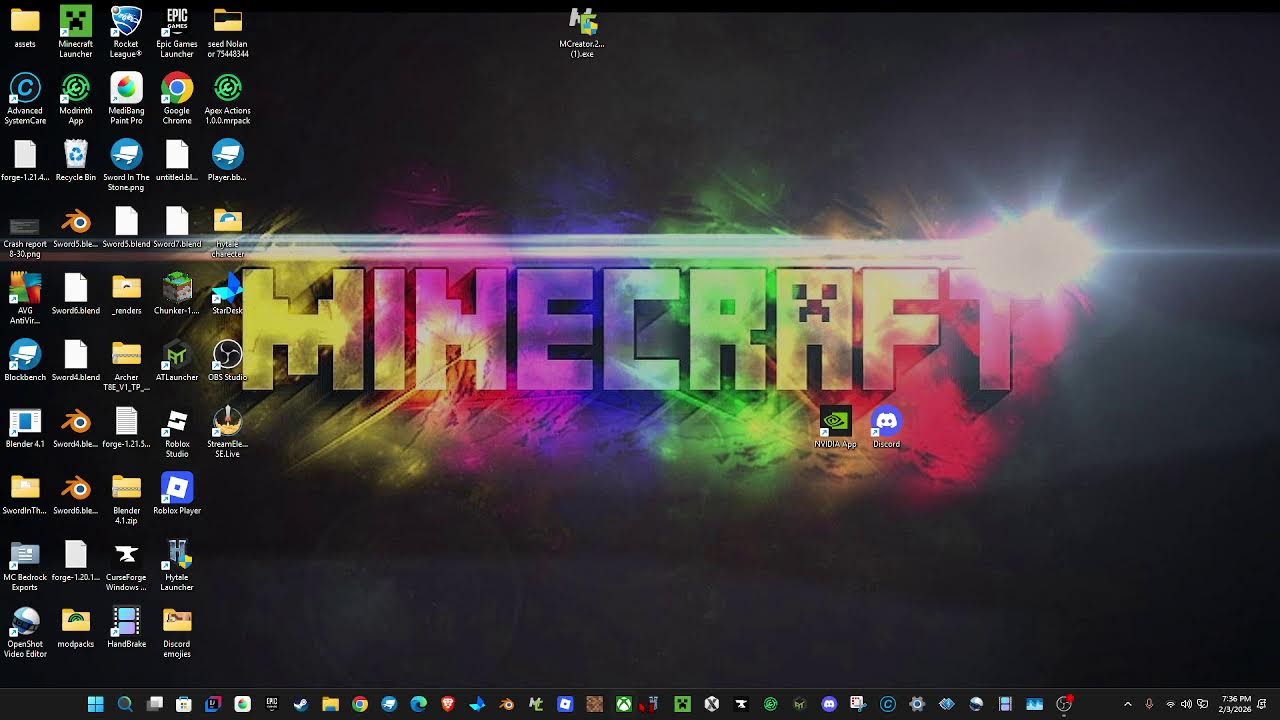
Task: Launch Microsoft Edge from the taskbar
Action: click(418, 704)
